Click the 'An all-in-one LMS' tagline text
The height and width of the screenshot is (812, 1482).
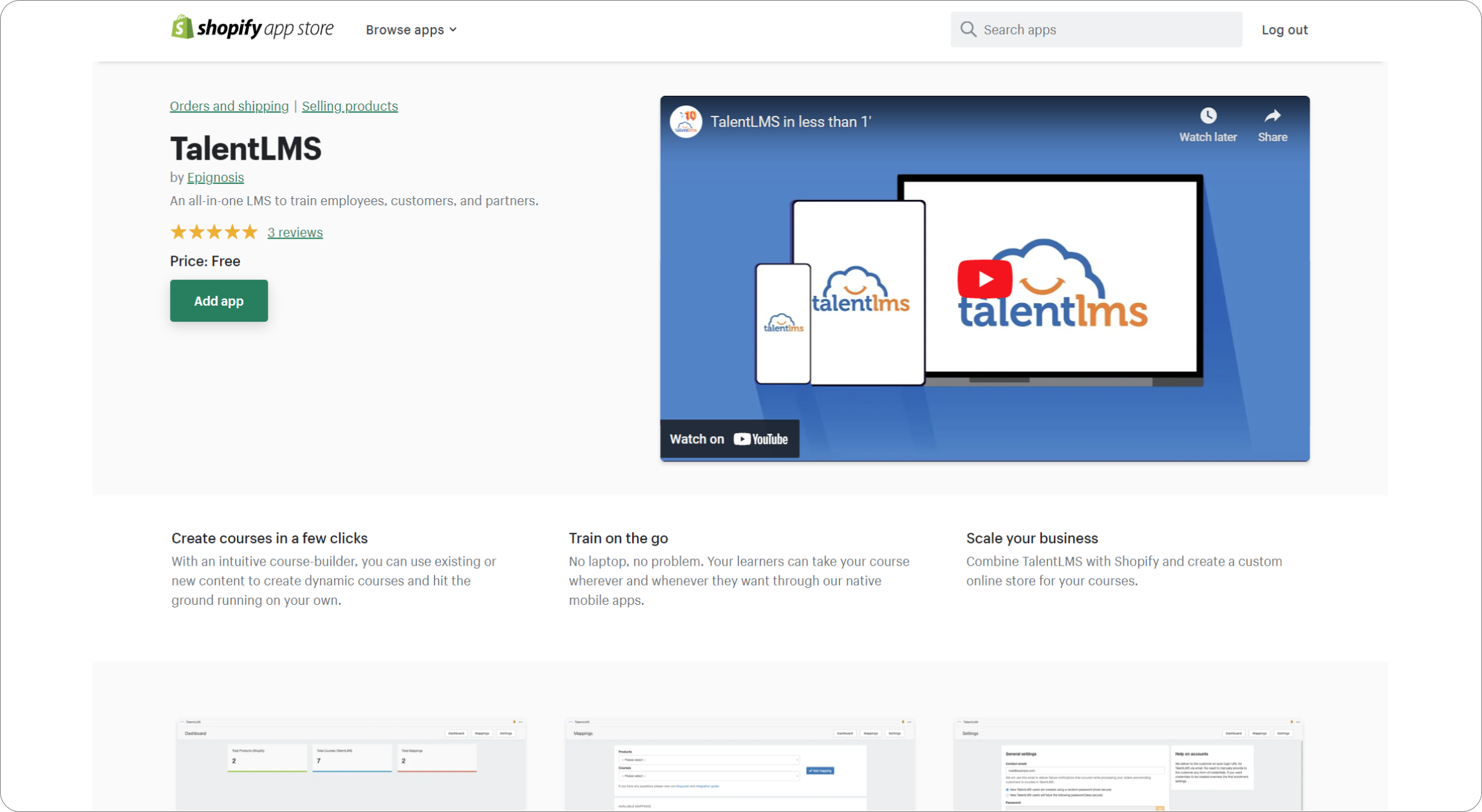click(354, 201)
